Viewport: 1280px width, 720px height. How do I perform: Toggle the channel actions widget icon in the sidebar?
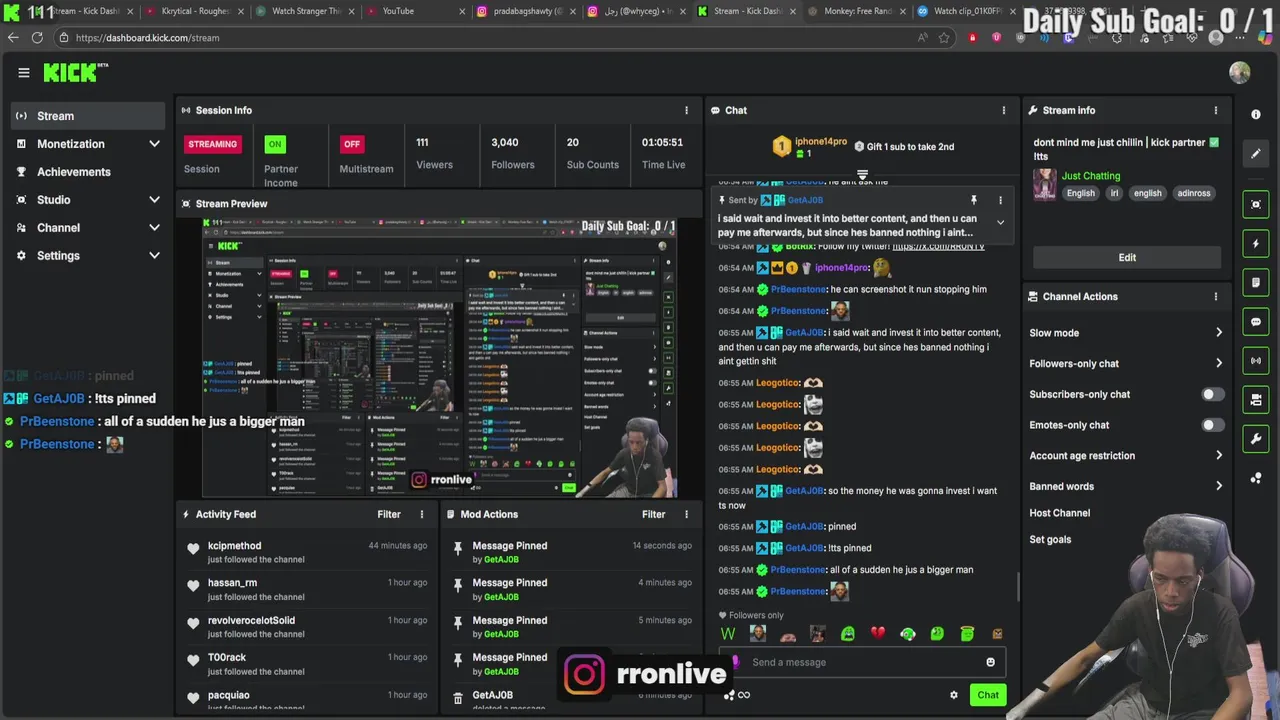pos(1256,400)
